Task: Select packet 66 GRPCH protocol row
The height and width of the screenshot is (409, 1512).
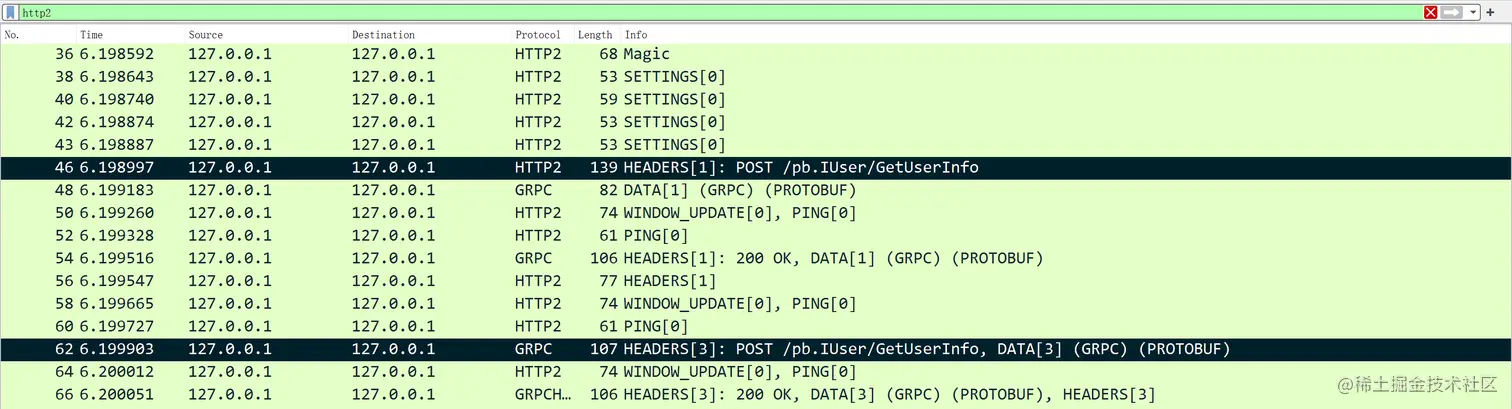Action: pos(756,395)
